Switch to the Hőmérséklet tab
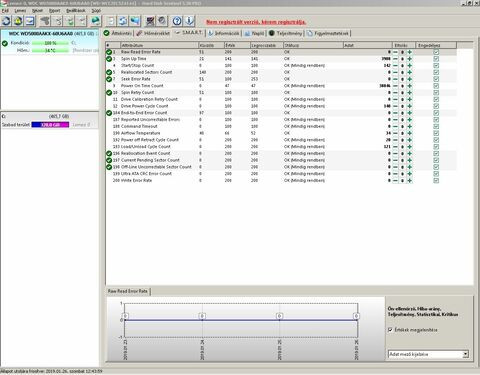Screen dimensions: 480x375 pyautogui.click(x=153, y=33)
